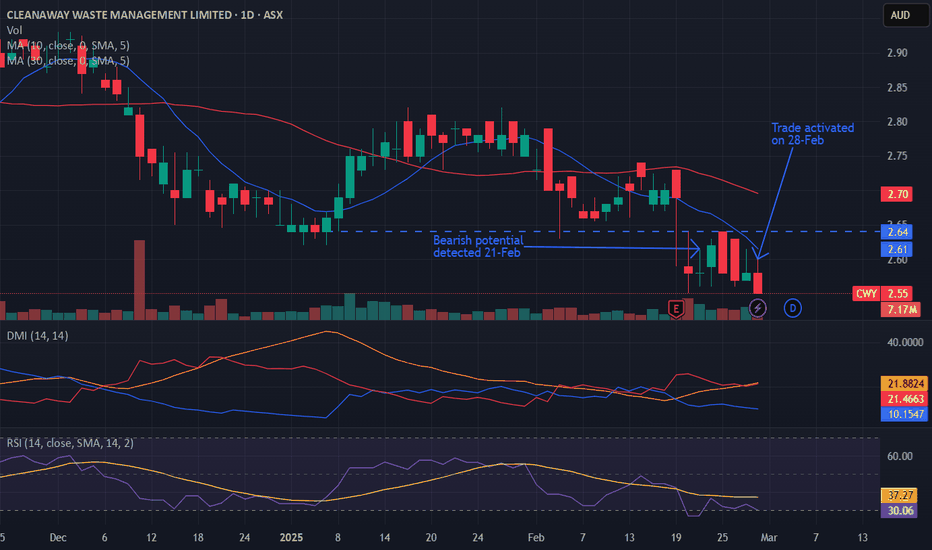This screenshot has width=932, height=550.
Task: Click the earnings E marker icon
Action: pos(676,308)
